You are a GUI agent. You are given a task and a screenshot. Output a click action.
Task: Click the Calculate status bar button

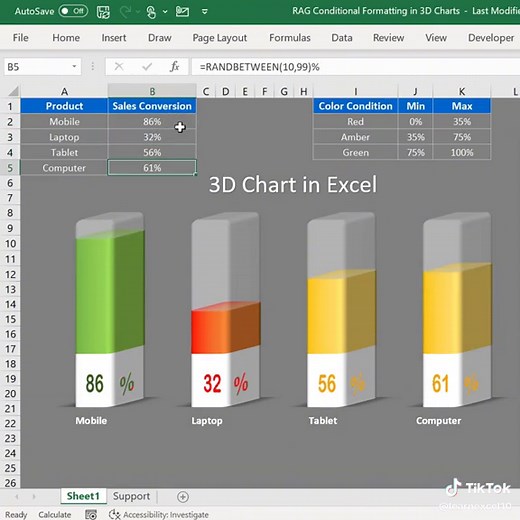click(55, 515)
